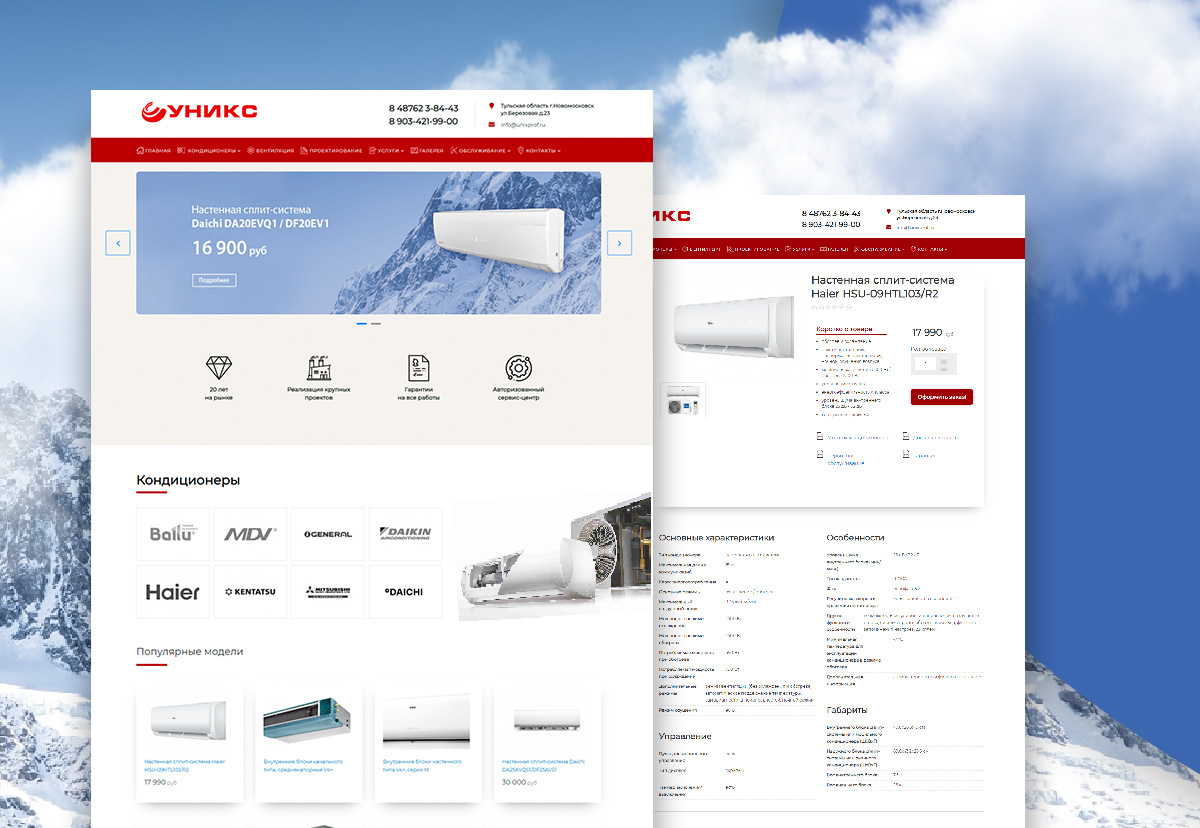The image size is (1200, 828).
Task: Select the second slider pagination dot
Action: coord(376,324)
